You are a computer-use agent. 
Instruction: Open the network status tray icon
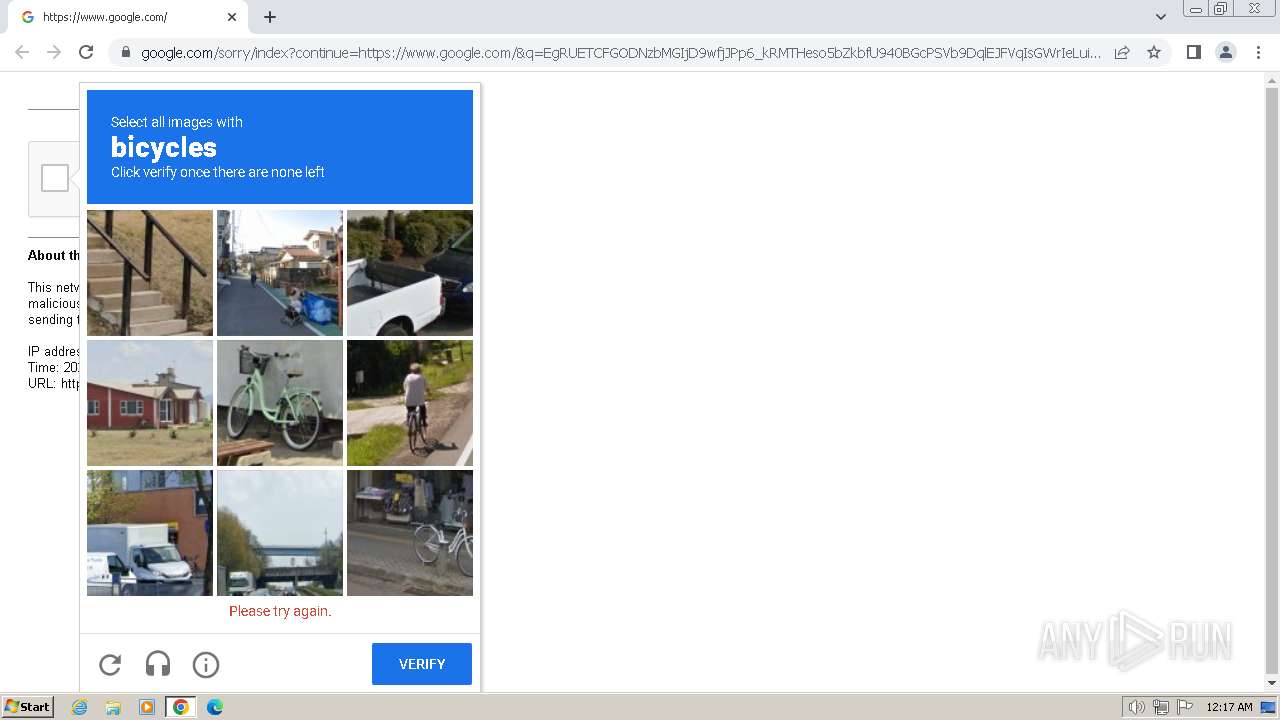click(x=1160, y=707)
